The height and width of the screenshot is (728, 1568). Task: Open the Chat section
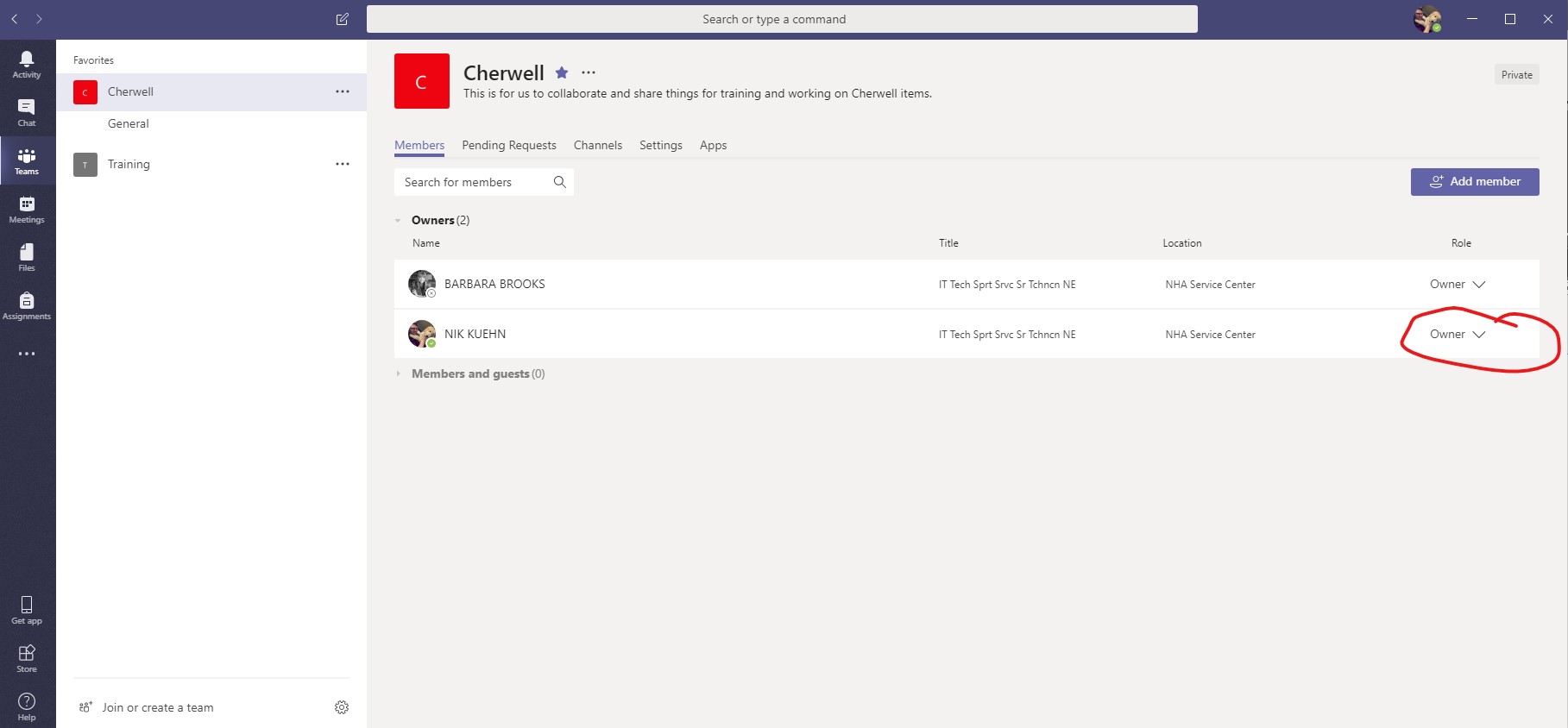point(27,113)
